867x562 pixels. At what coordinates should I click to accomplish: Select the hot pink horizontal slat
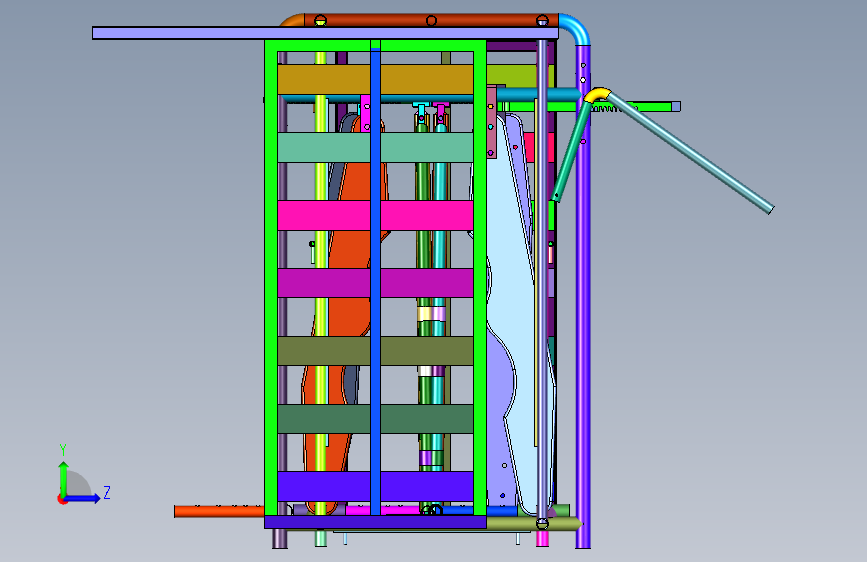click(x=375, y=215)
